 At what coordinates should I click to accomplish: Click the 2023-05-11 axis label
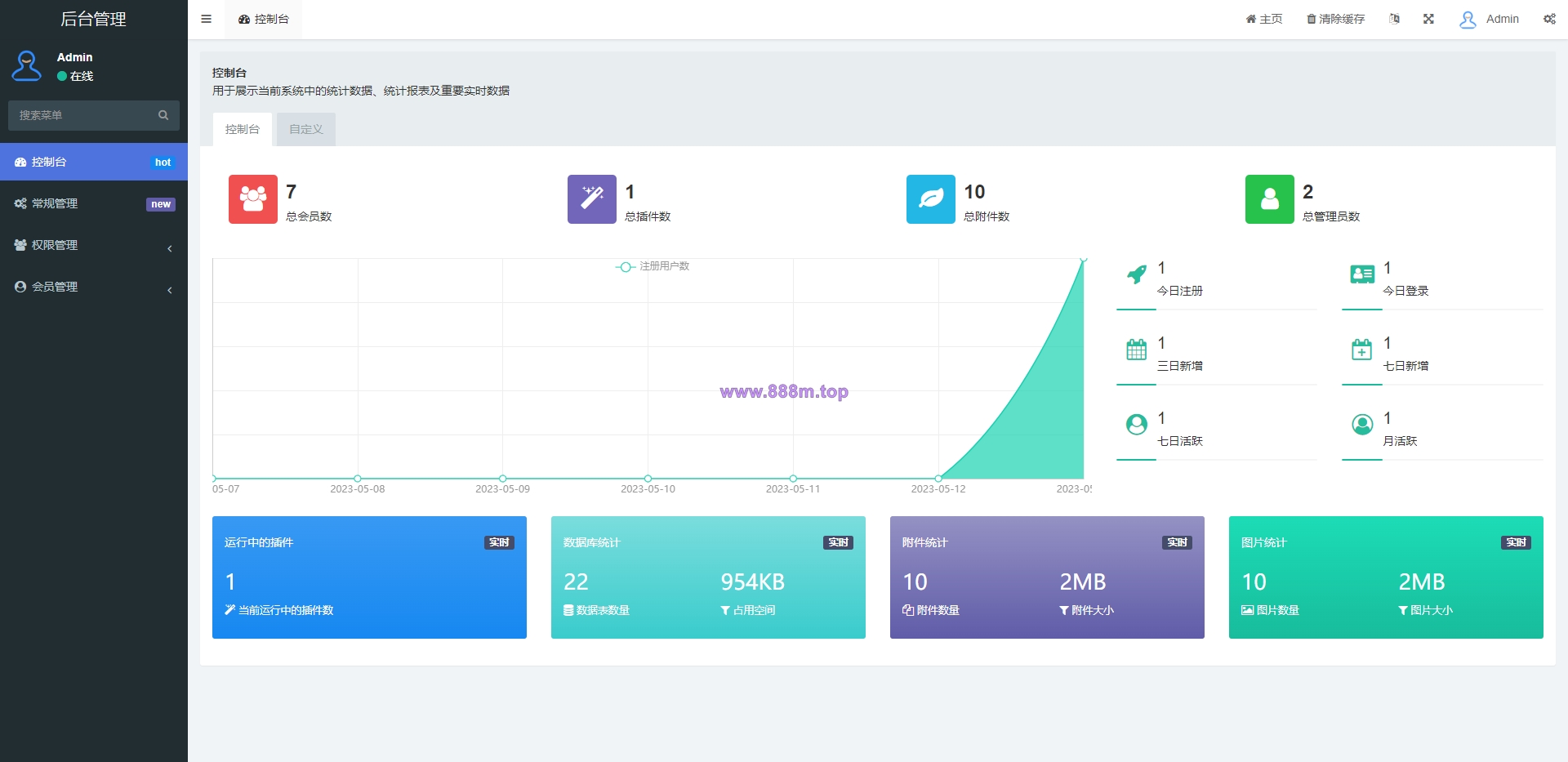coord(793,489)
